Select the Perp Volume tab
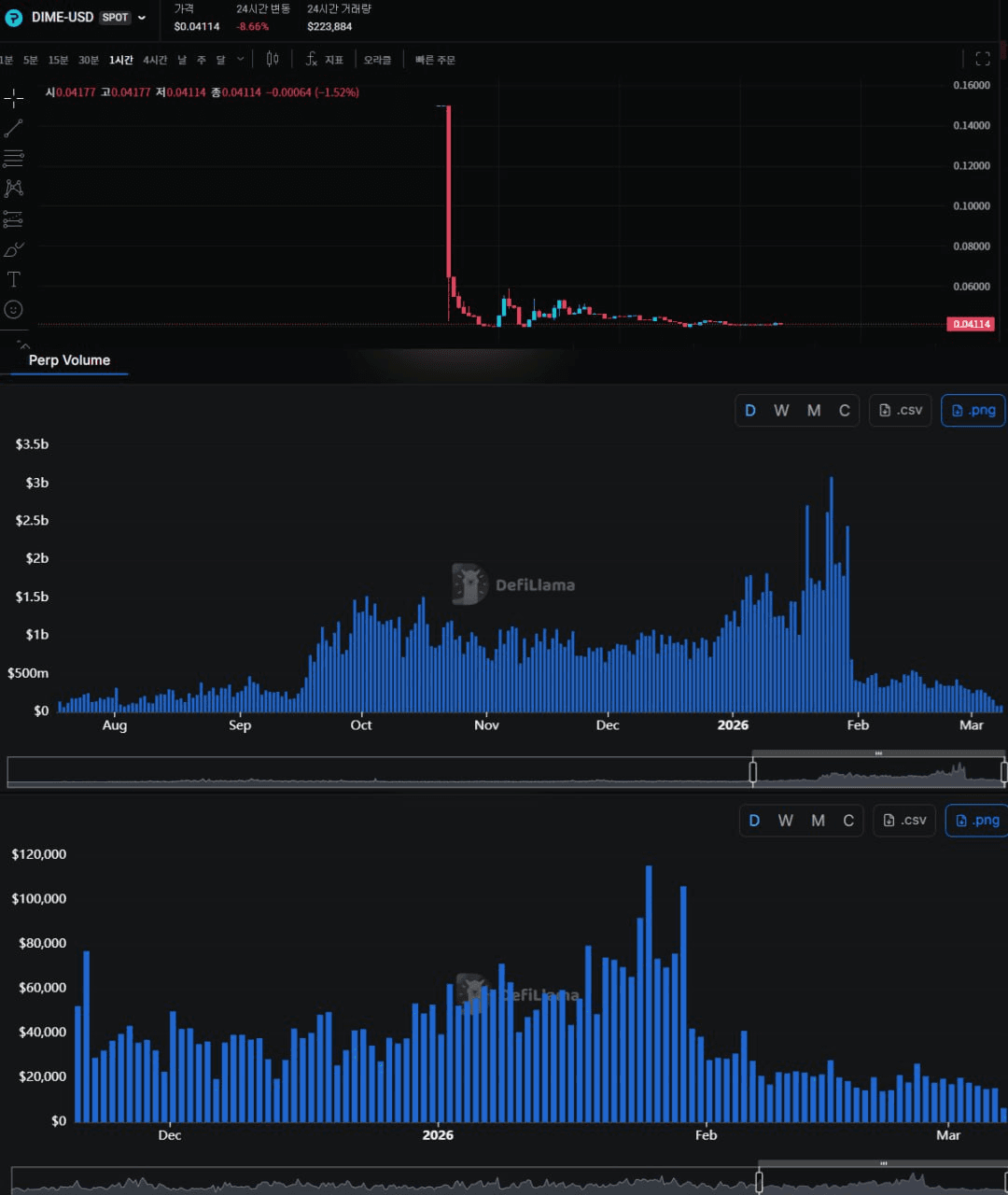 (x=69, y=360)
